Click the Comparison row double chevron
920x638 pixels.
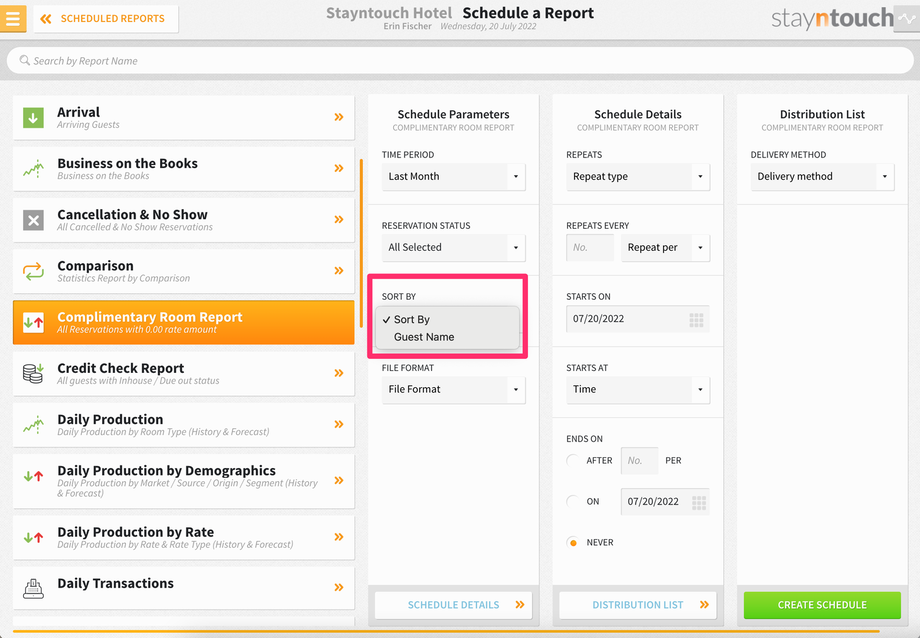339,271
